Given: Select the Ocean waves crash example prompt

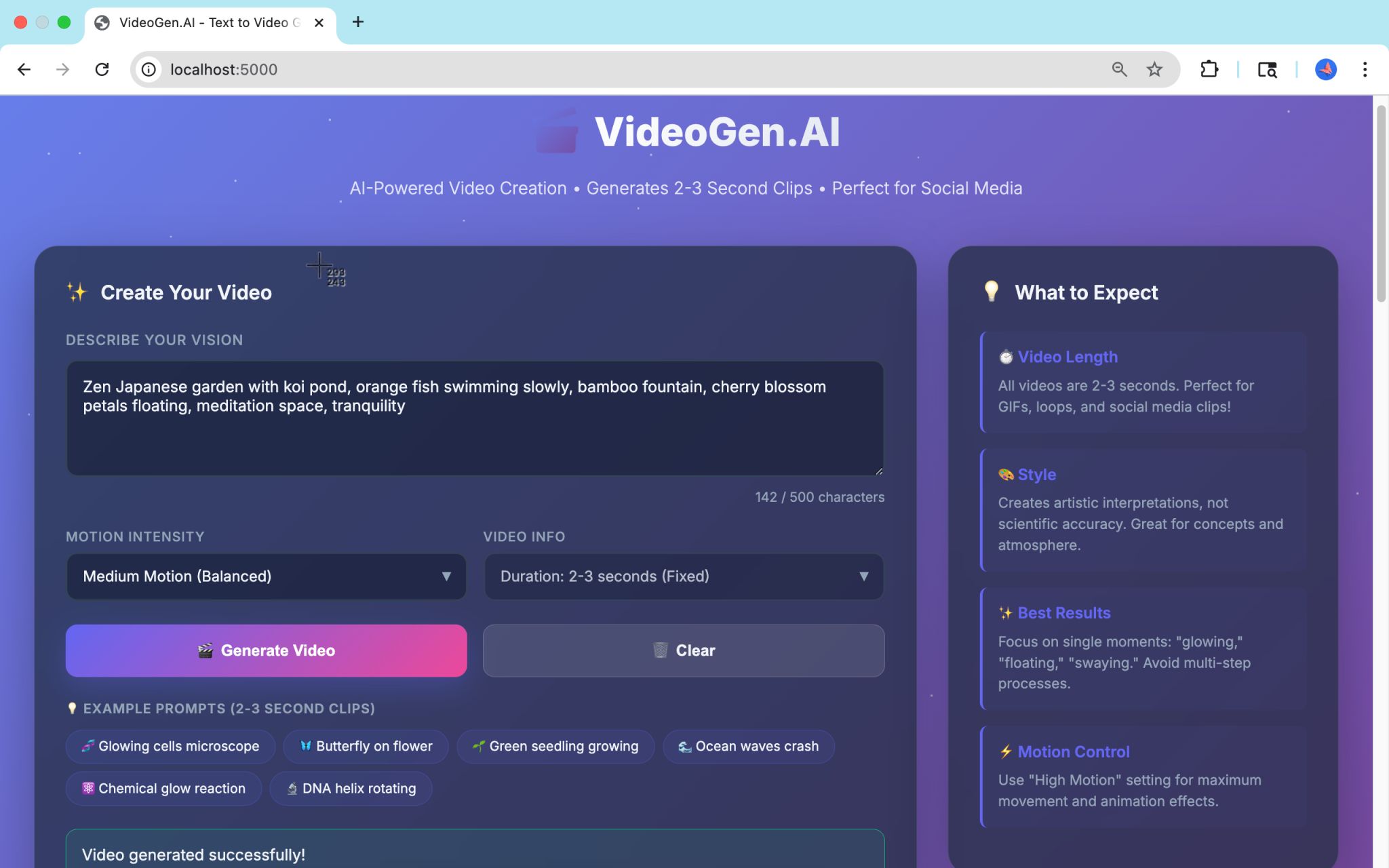Looking at the screenshot, I should 747,746.
